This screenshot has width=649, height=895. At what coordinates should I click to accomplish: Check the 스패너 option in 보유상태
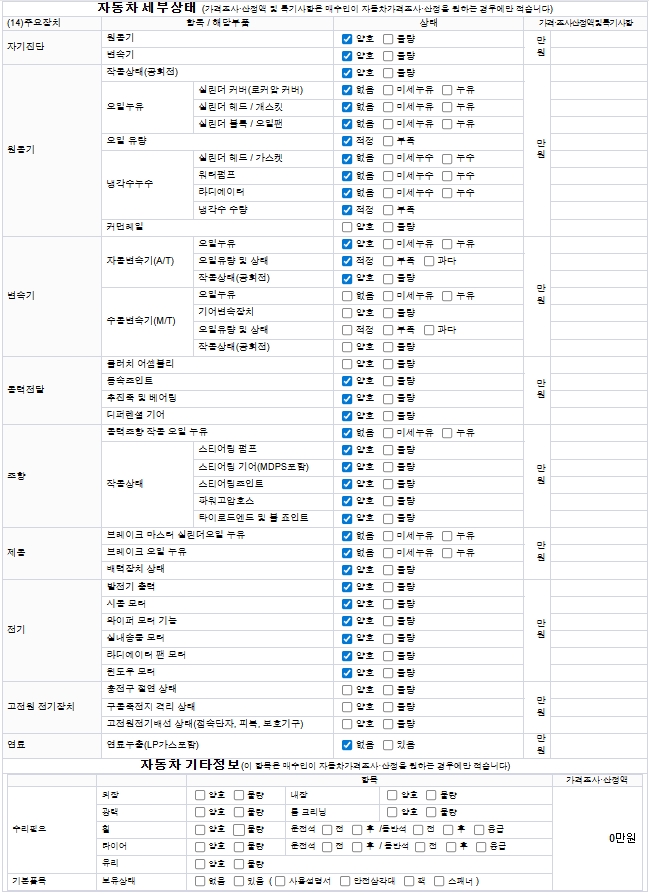(x=440, y=881)
